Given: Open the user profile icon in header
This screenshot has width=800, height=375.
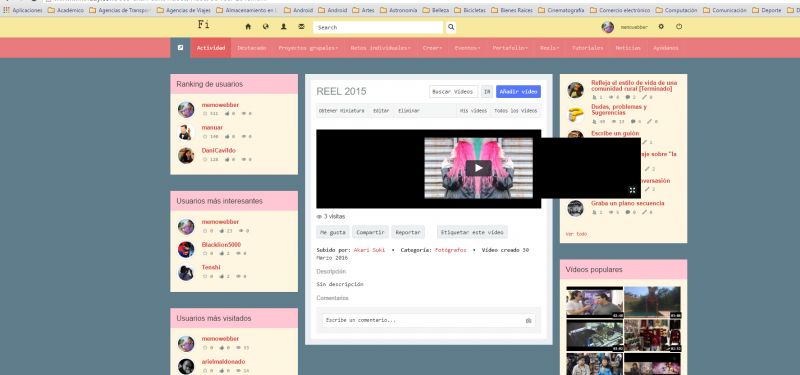Looking at the screenshot, I should [x=284, y=27].
